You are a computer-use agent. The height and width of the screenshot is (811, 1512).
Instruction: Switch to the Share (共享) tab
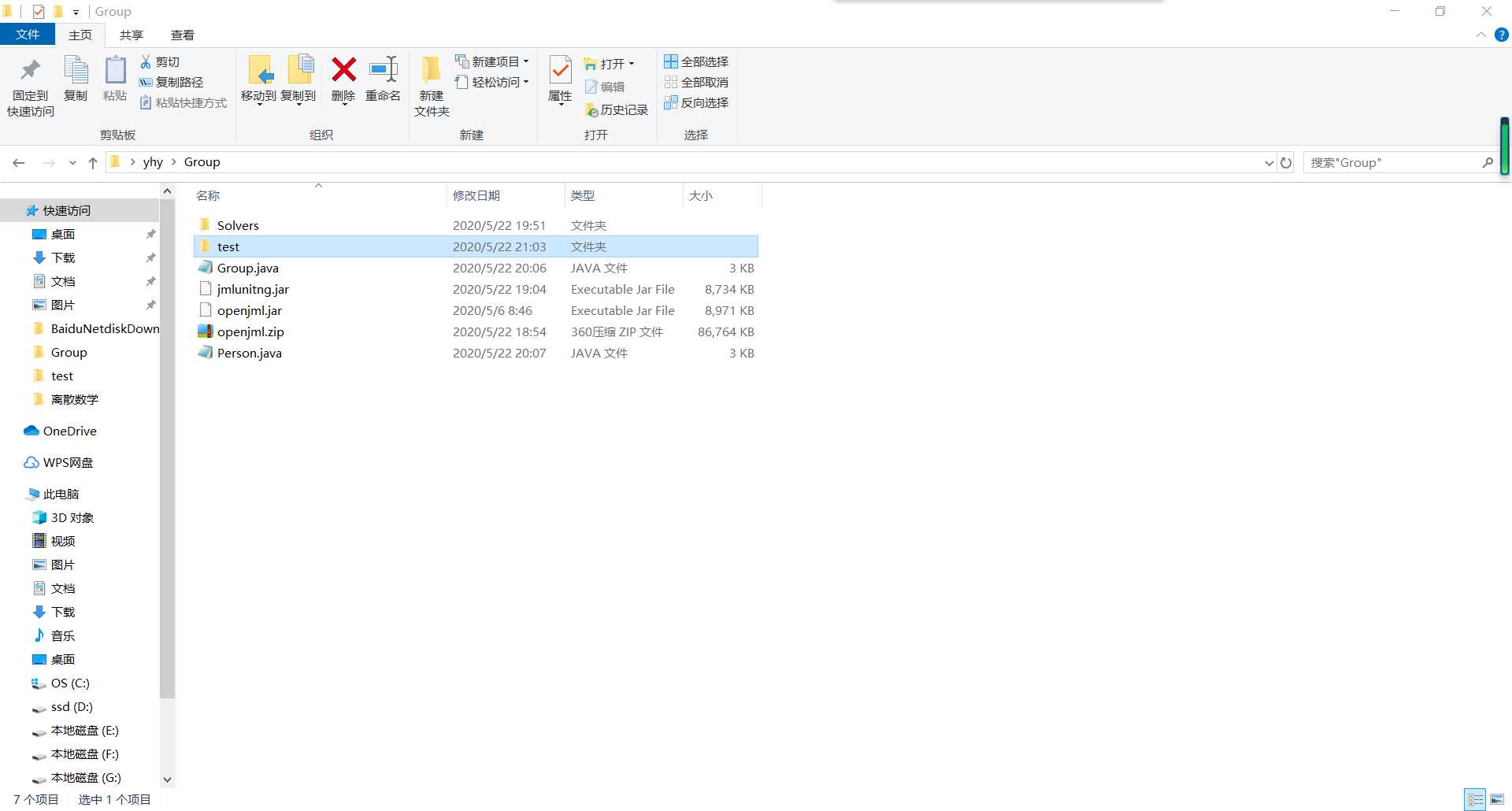click(132, 35)
